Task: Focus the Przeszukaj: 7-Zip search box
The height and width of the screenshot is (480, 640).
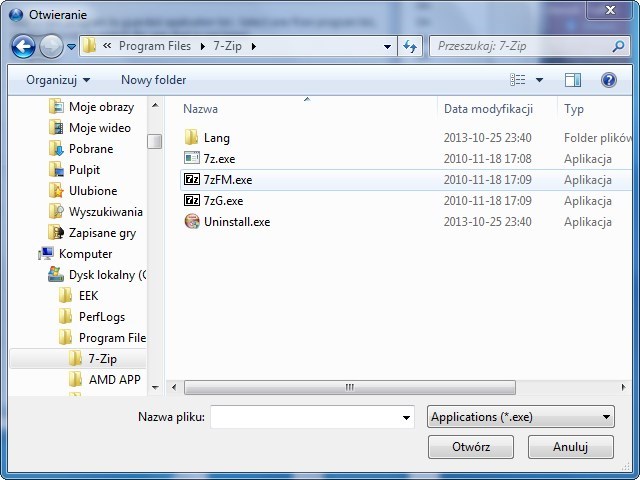Action: [x=522, y=46]
